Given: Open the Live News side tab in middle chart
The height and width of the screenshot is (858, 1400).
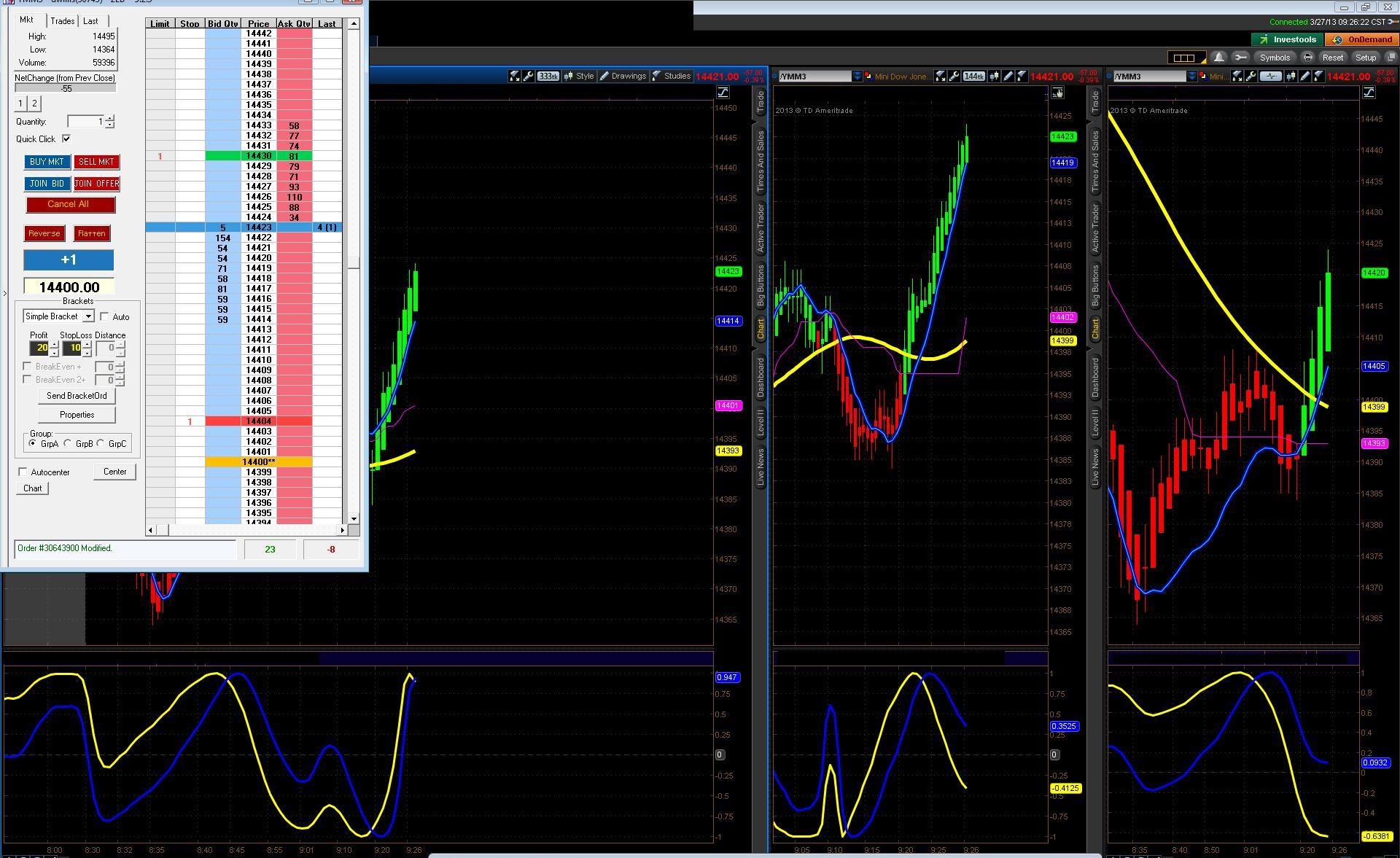Looking at the screenshot, I should coord(761,467).
